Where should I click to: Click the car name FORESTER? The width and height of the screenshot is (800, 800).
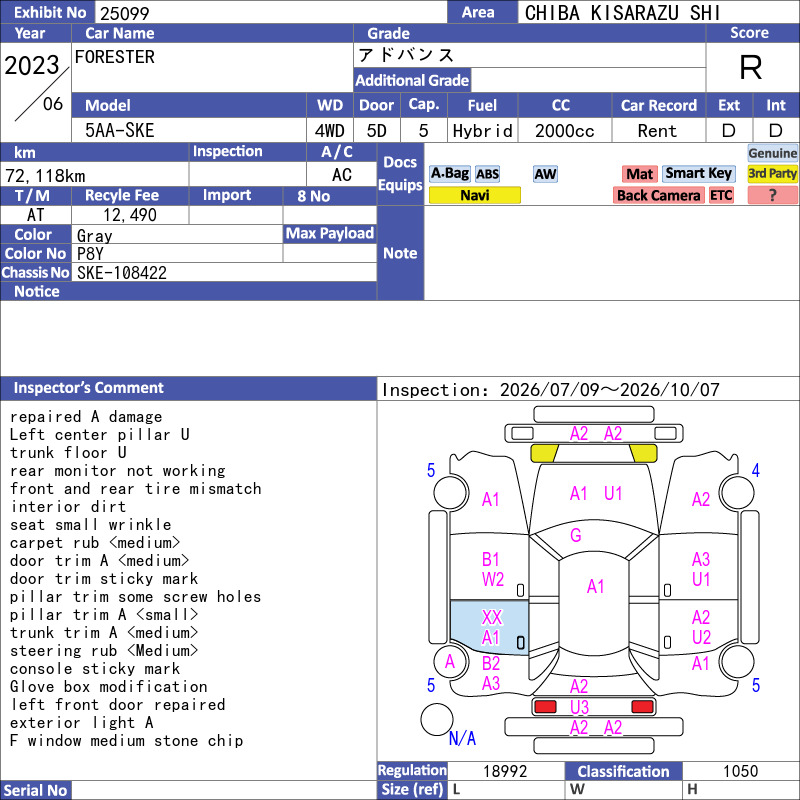(x=115, y=57)
